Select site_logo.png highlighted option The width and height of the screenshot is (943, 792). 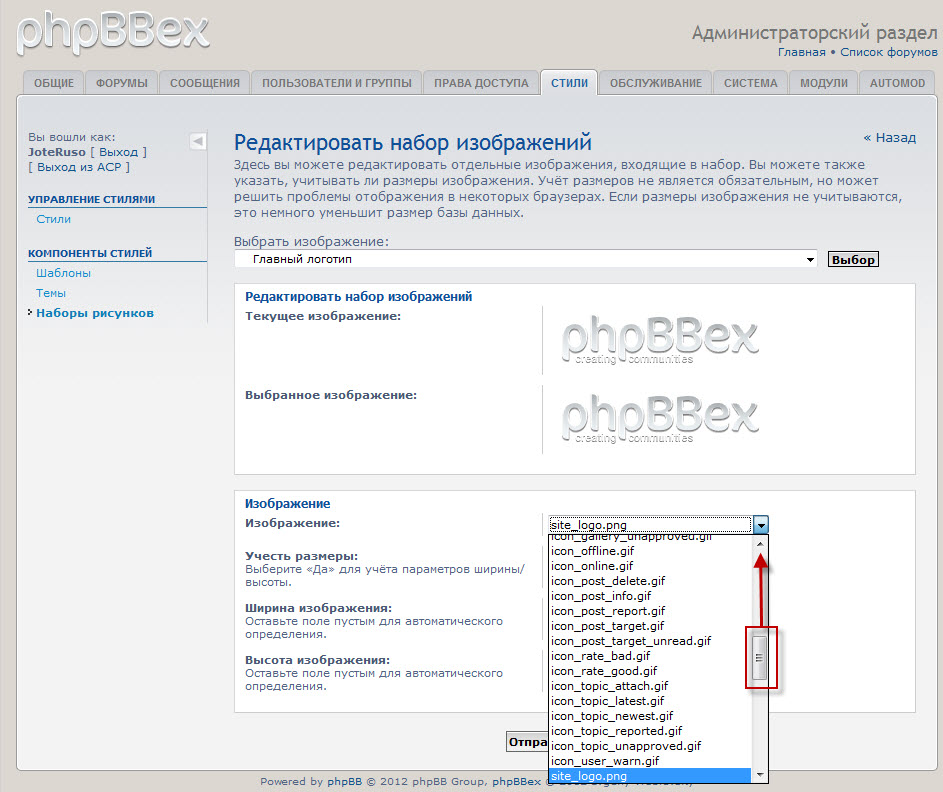589,776
